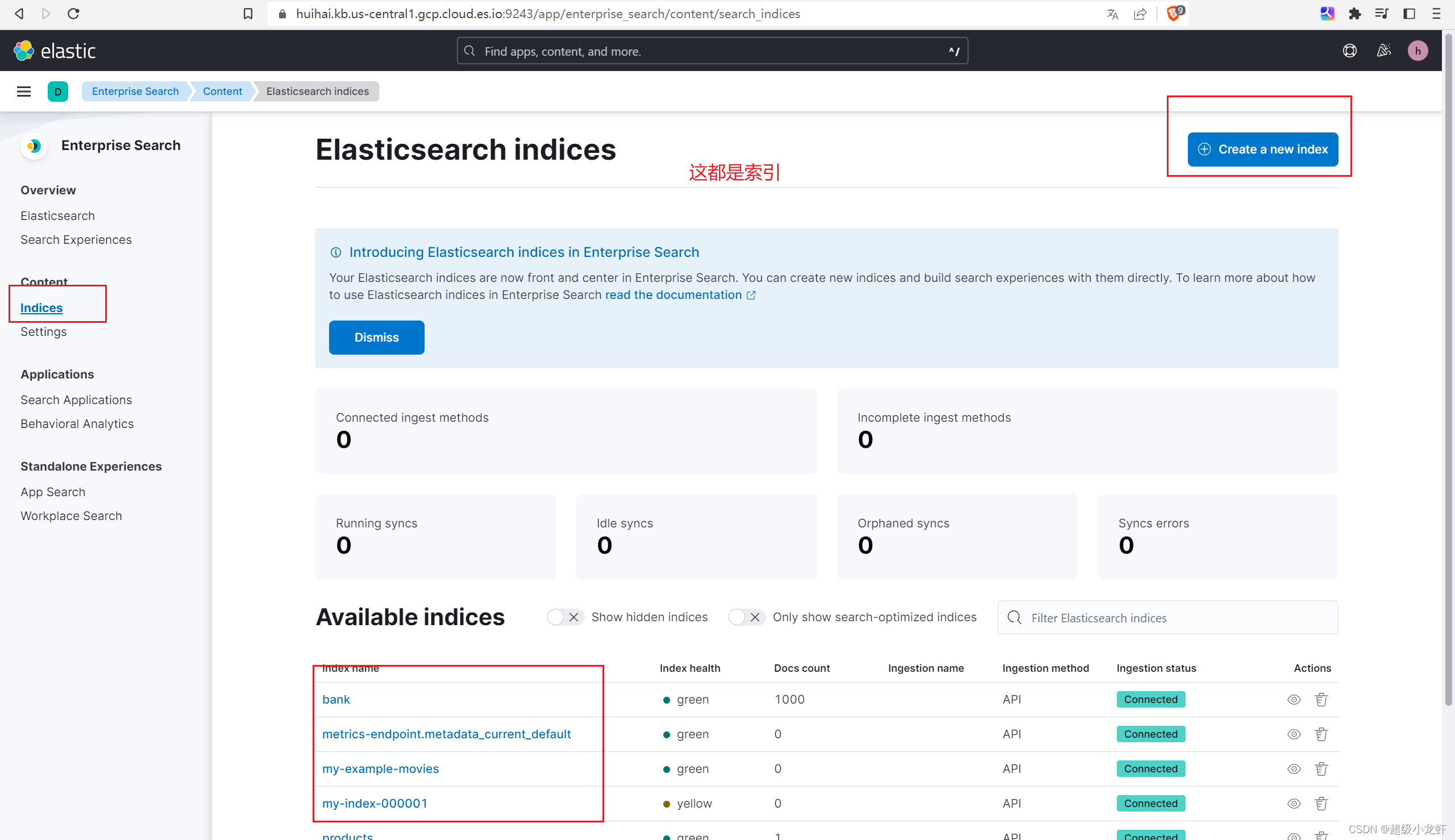Click the page vertical scrollbar
The image size is (1455, 840).
click(x=1448, y=369)
